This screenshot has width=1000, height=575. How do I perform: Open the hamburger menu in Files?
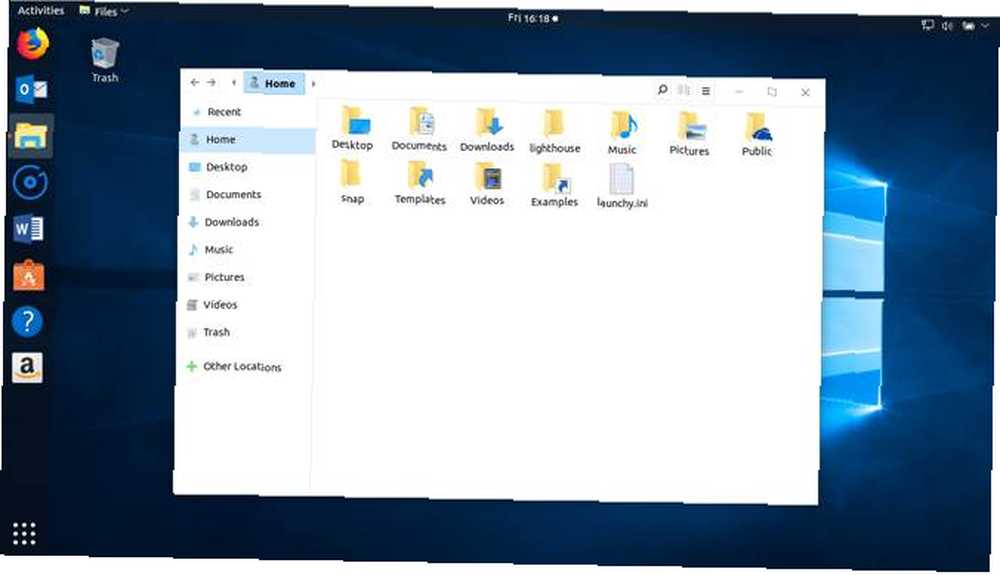pyautogui.click(x=706, y=91)
